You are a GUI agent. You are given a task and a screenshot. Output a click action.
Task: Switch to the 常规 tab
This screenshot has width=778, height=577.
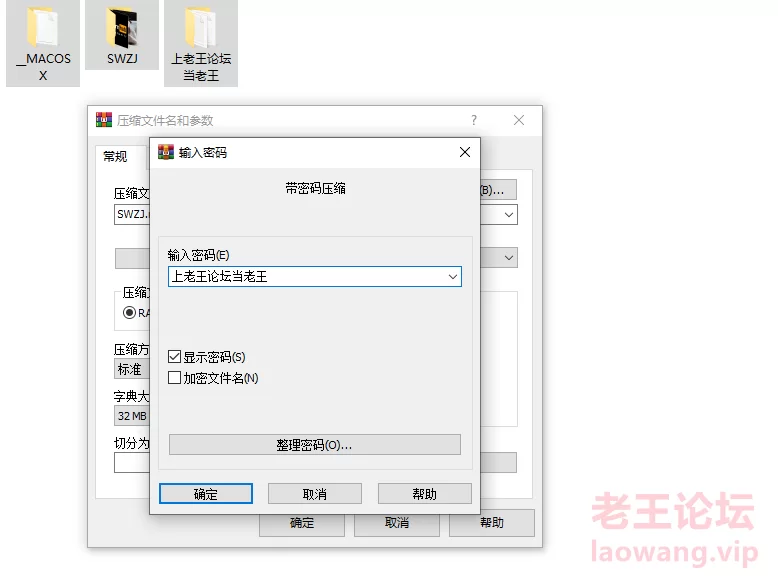pos(115,157)
